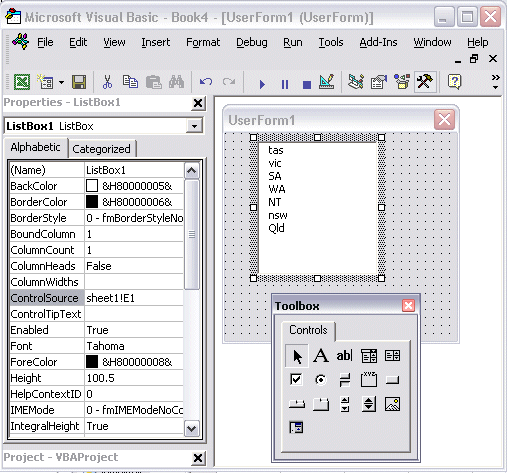Click the Break pause button
Image resolution: width=507 pixels, height=473 pixels.
(285, 84)
